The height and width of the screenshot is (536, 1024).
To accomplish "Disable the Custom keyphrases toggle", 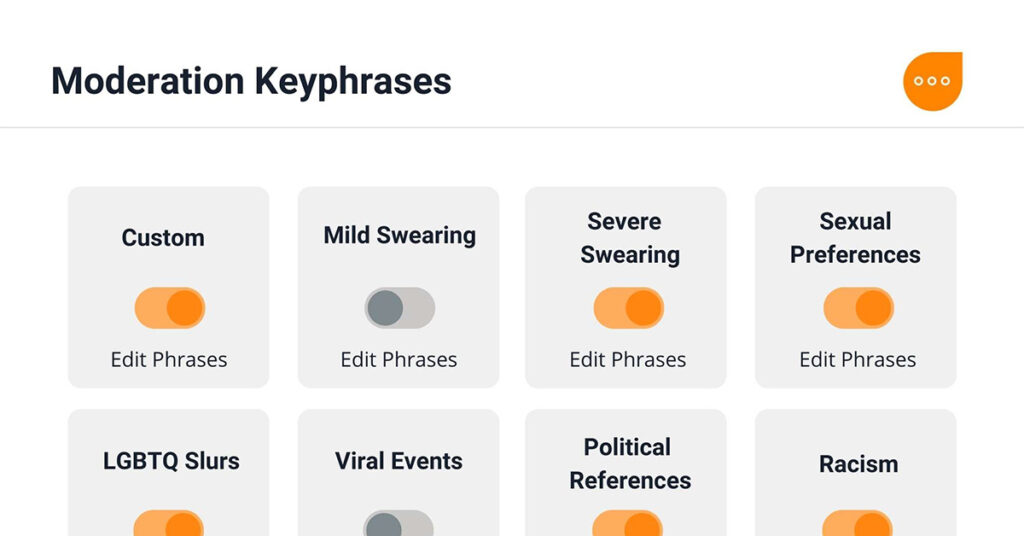I will point(170,308).
